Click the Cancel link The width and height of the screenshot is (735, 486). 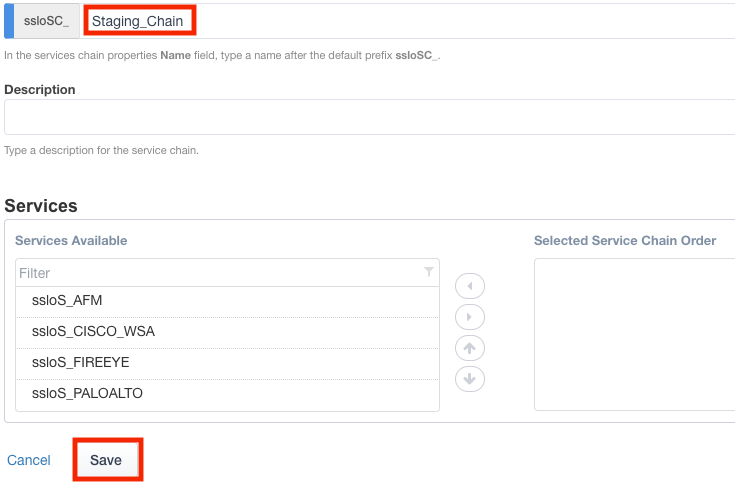(x=29, y=460)
